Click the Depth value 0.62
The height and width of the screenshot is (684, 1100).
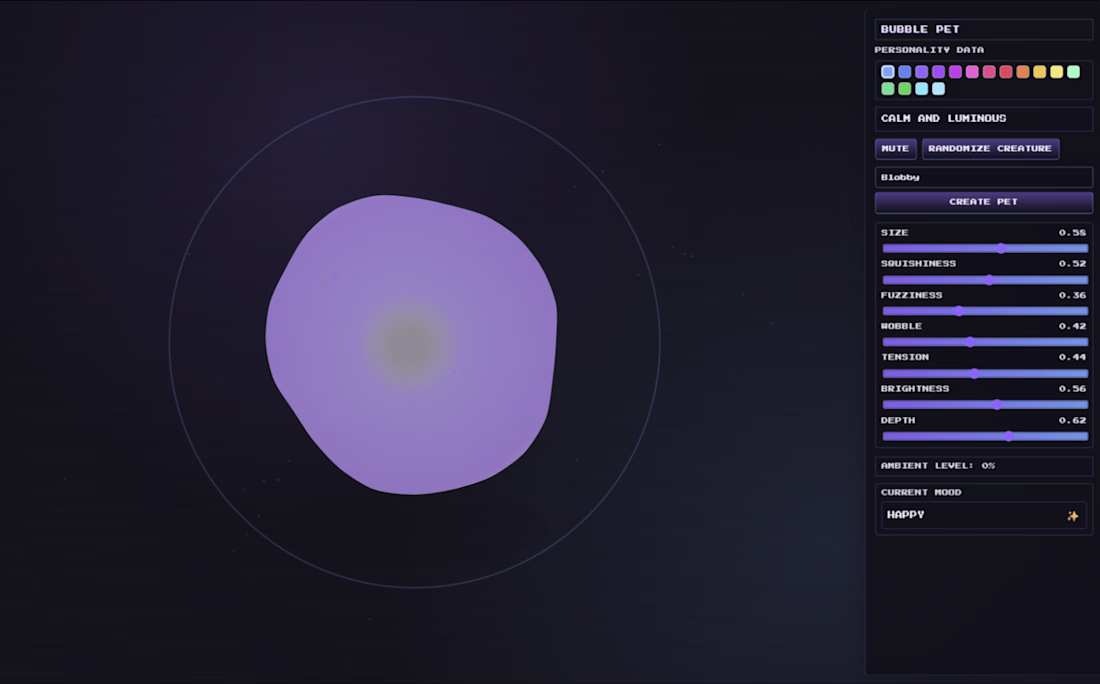click(1072, 420)
